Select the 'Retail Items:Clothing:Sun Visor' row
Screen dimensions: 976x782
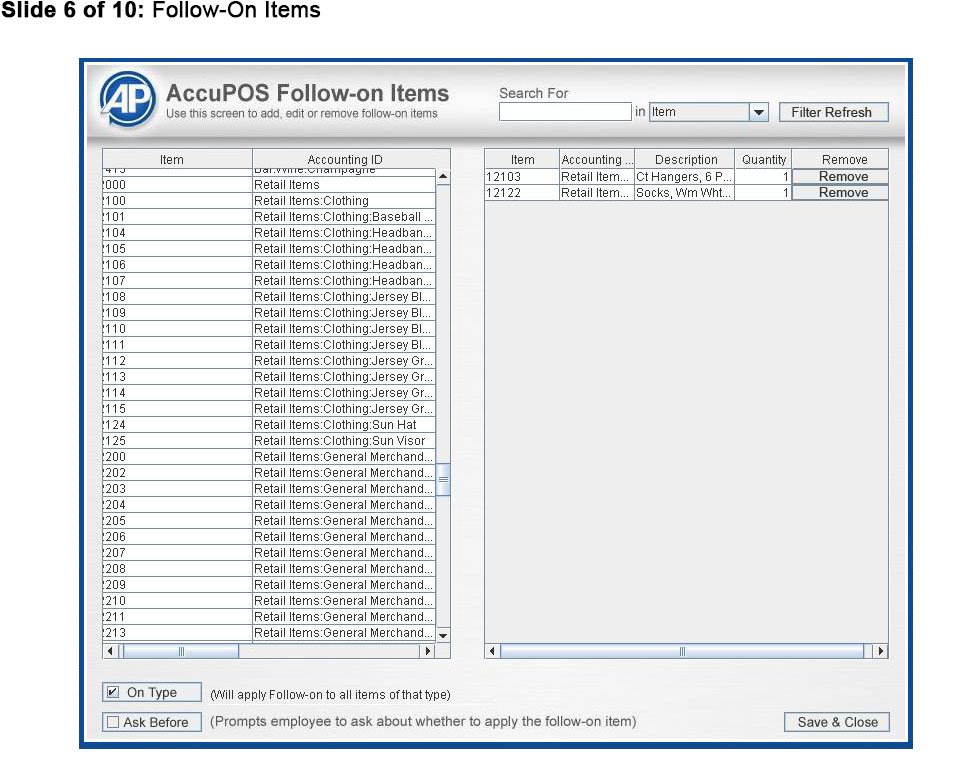click(269, 441)
